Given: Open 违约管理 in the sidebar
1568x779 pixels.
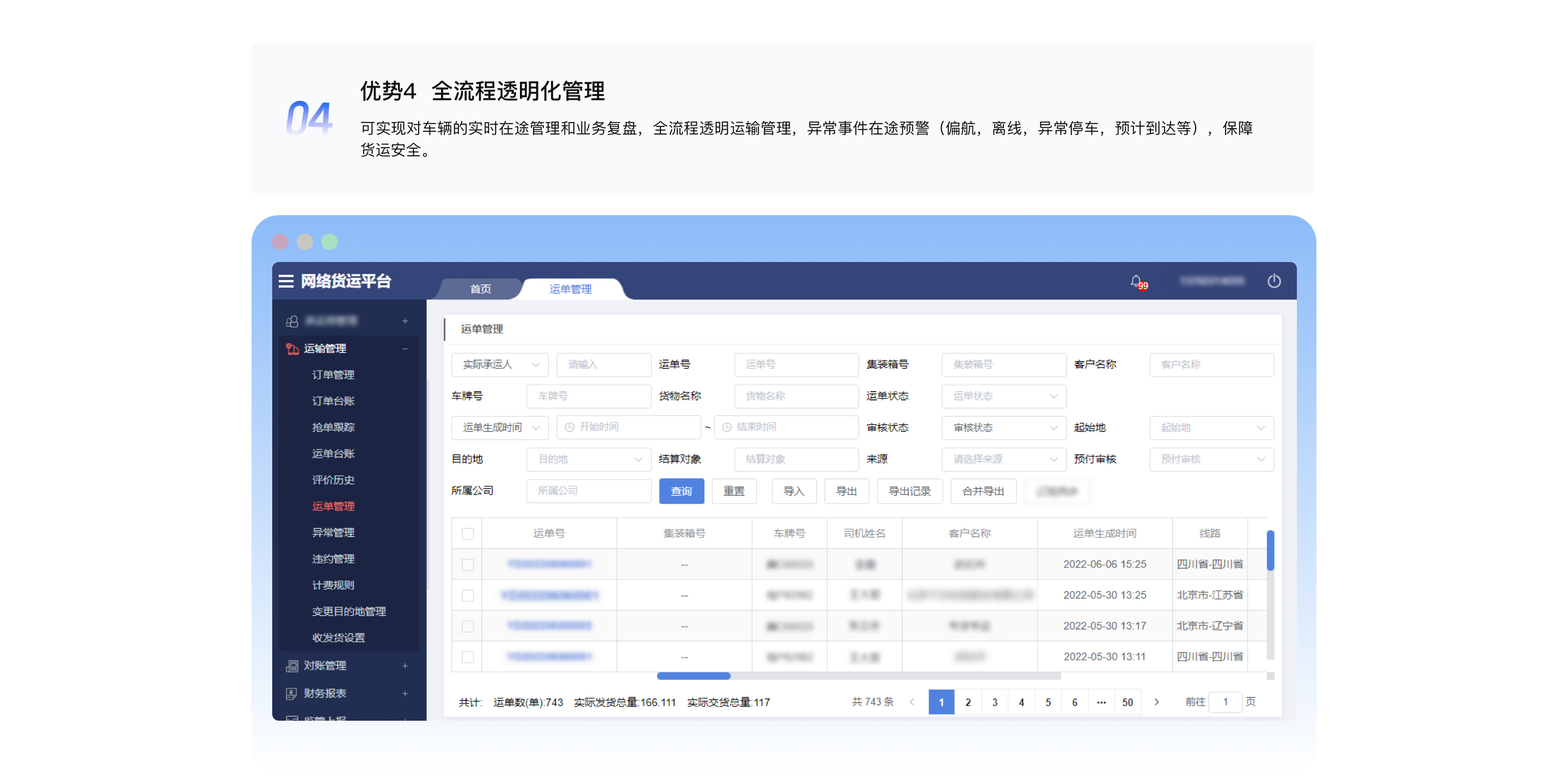Looking at the screenshot, I should tap(333, 558).
